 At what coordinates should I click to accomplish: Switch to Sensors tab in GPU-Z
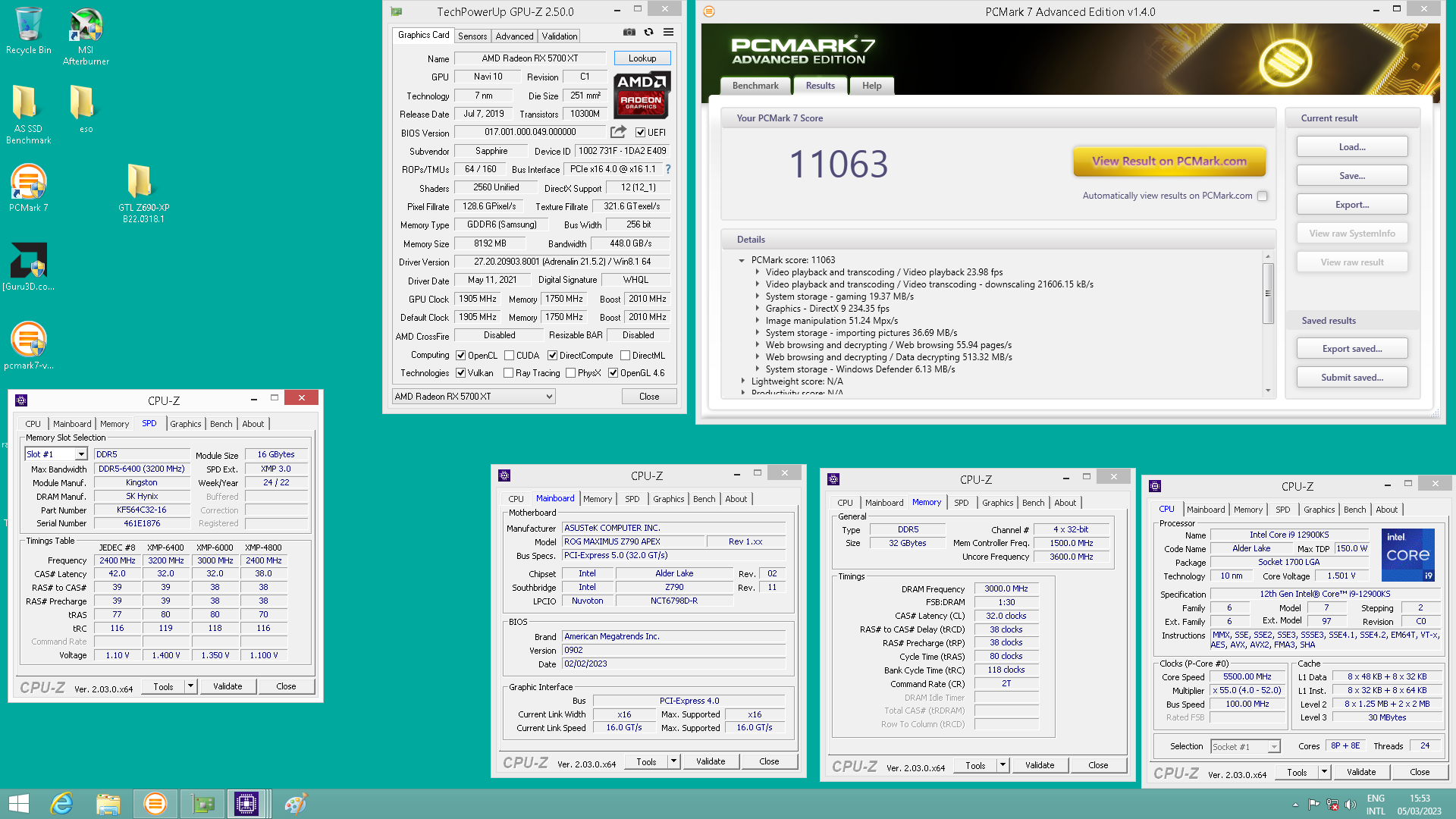[472, 36]
